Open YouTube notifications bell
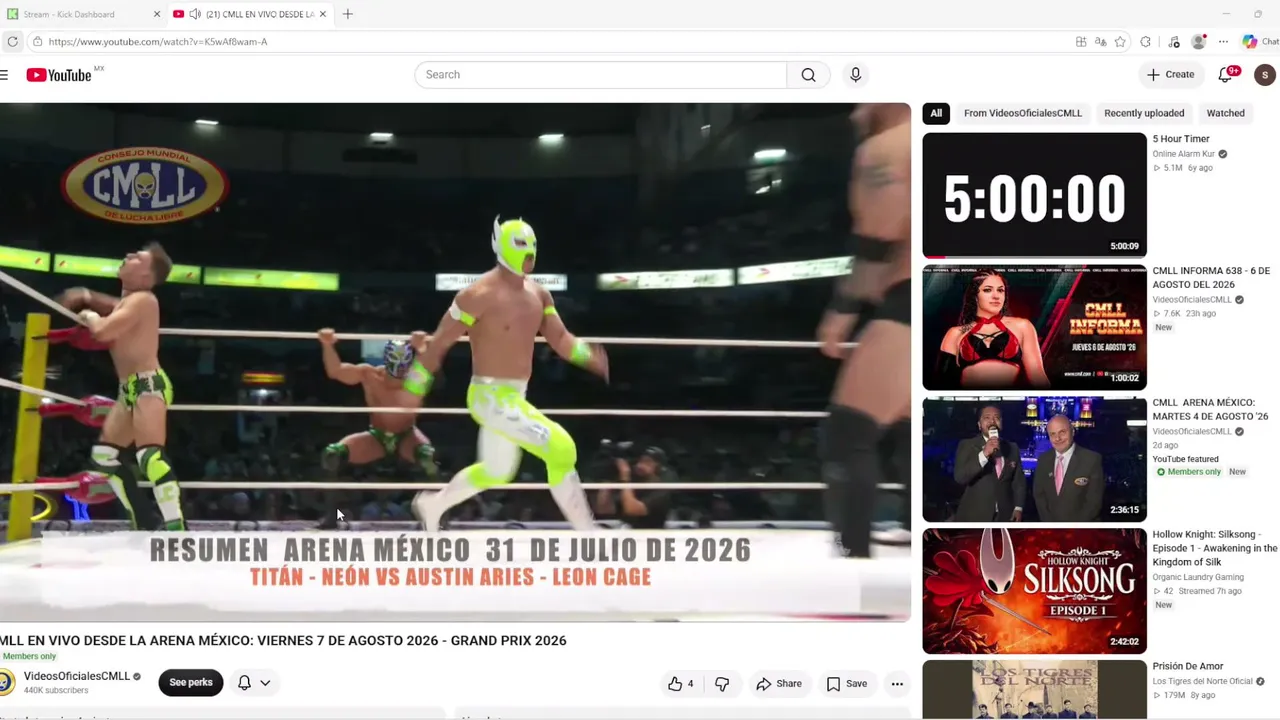1280x720 pixels. (x=1227, y=75)
